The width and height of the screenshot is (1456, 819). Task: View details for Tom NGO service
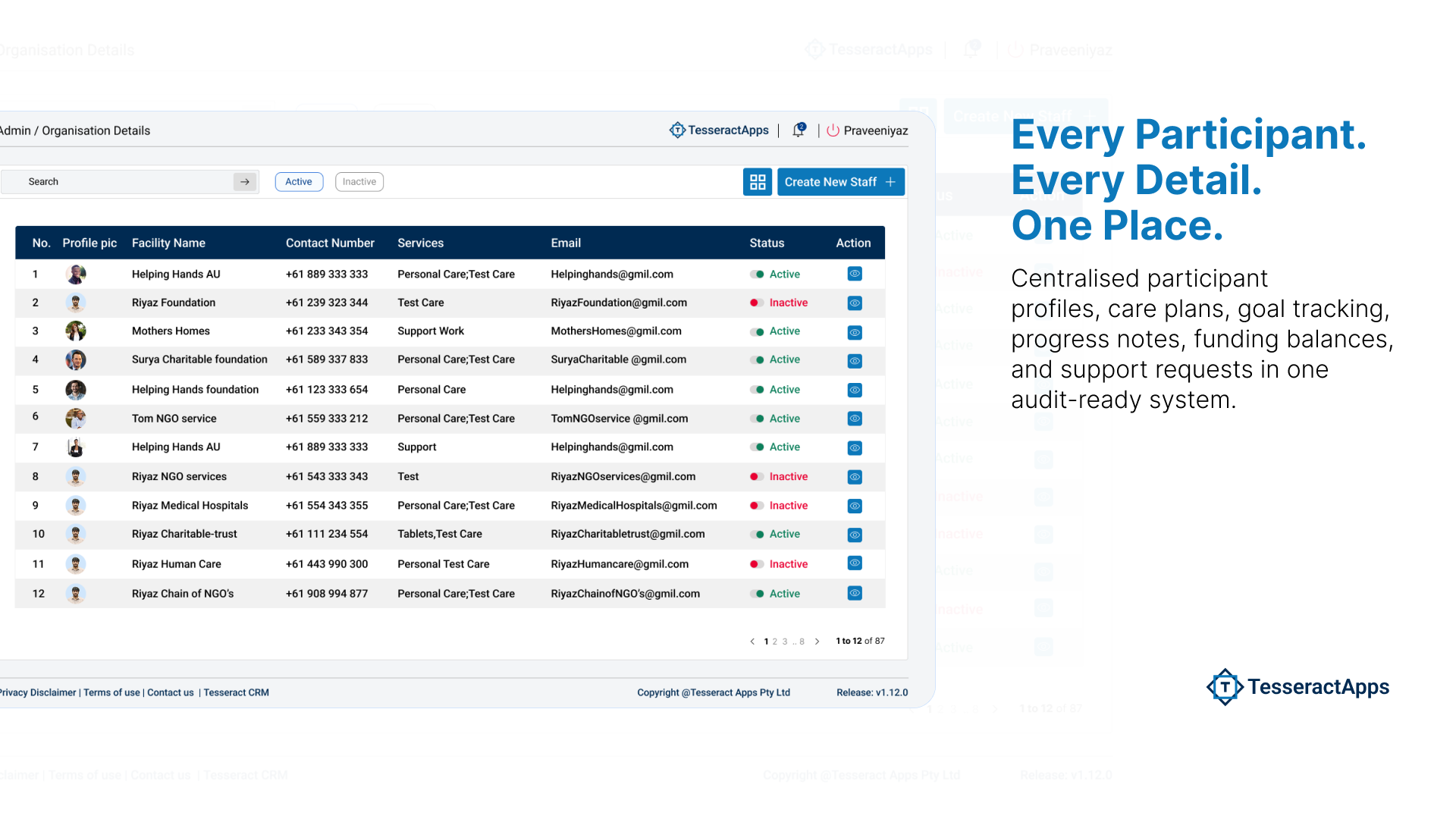855,419
